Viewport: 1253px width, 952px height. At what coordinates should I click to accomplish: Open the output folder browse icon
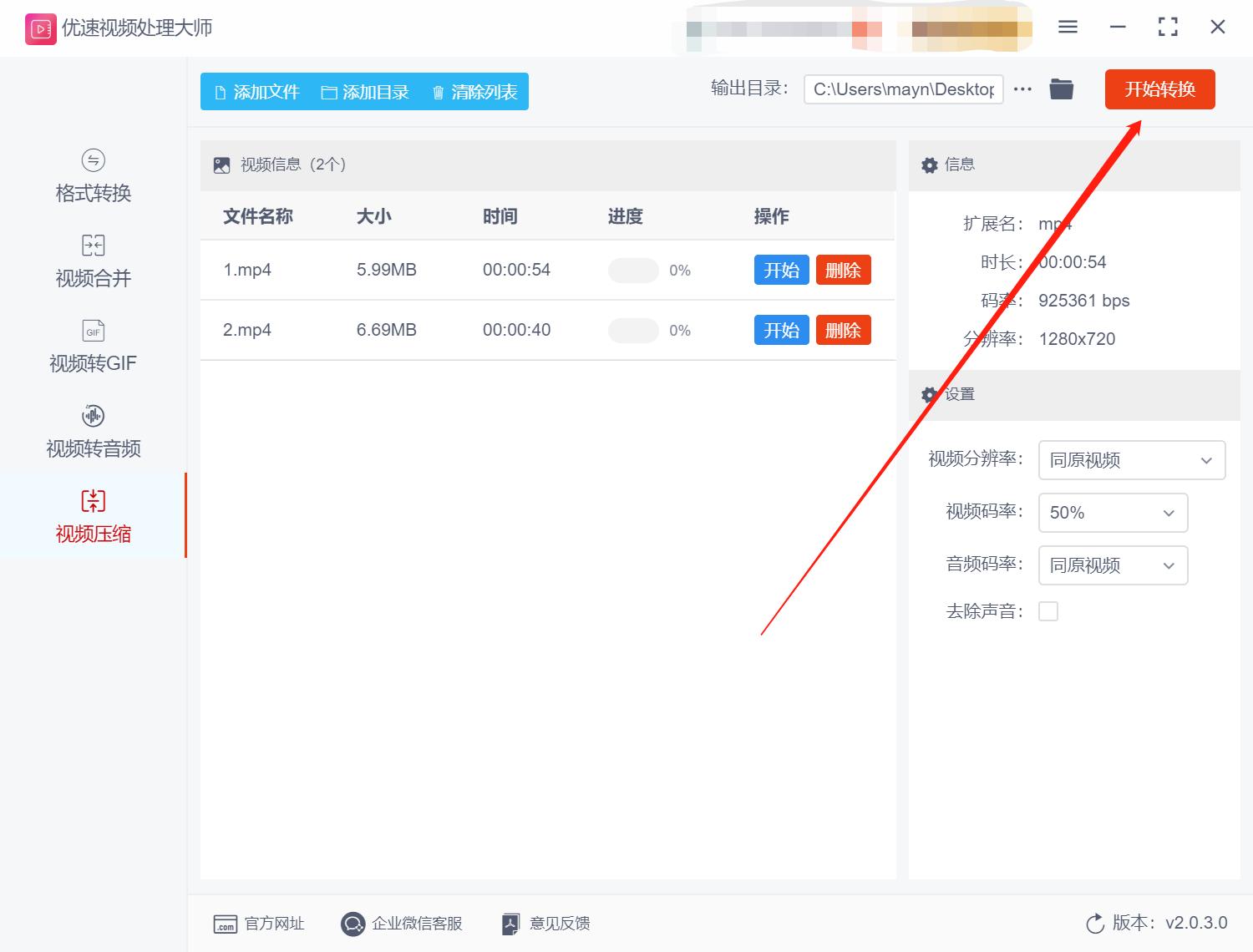point(1061,89)
